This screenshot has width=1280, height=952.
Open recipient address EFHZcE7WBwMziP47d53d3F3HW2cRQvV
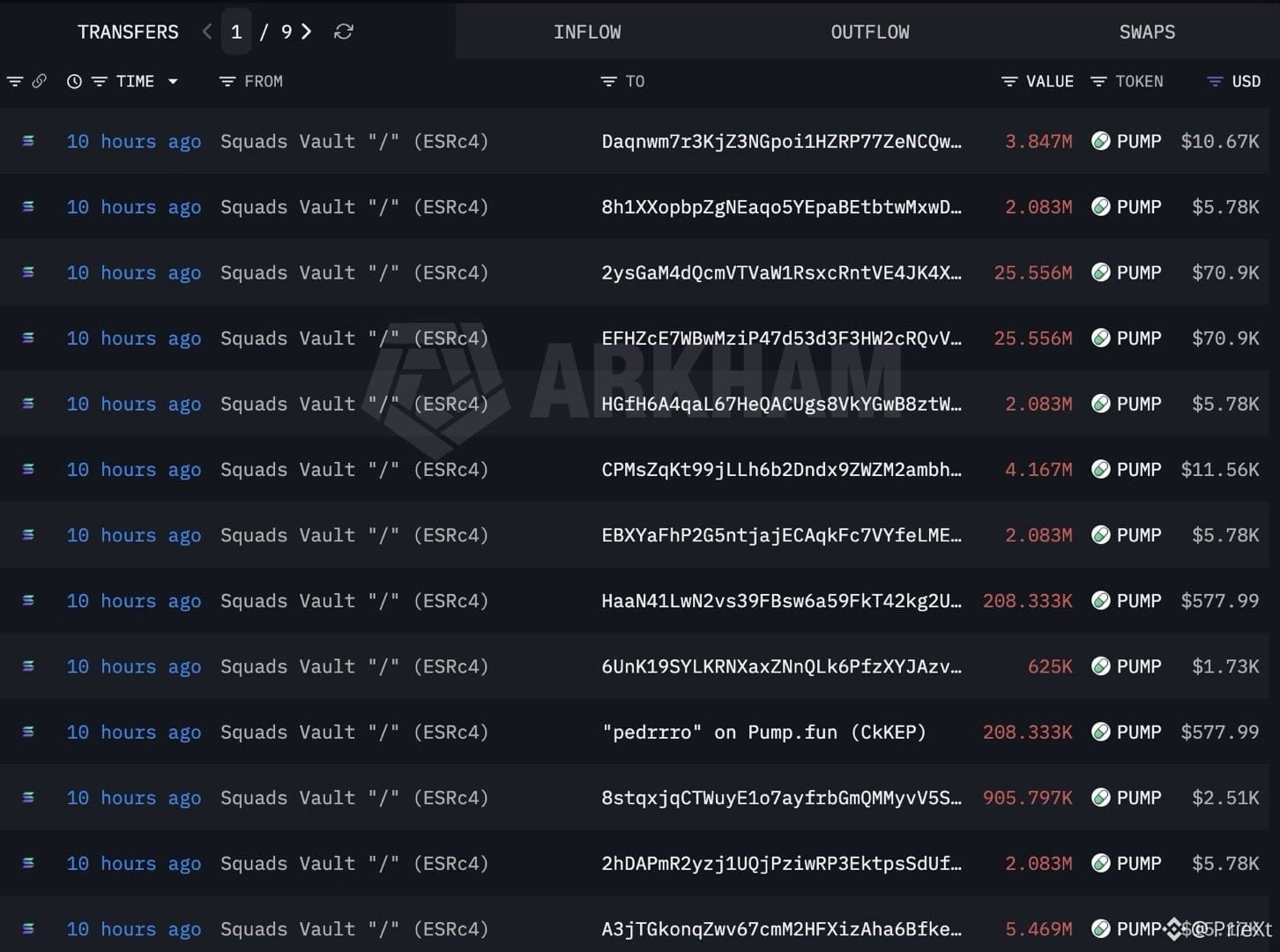pyautogui.click(x=781, y=338)
